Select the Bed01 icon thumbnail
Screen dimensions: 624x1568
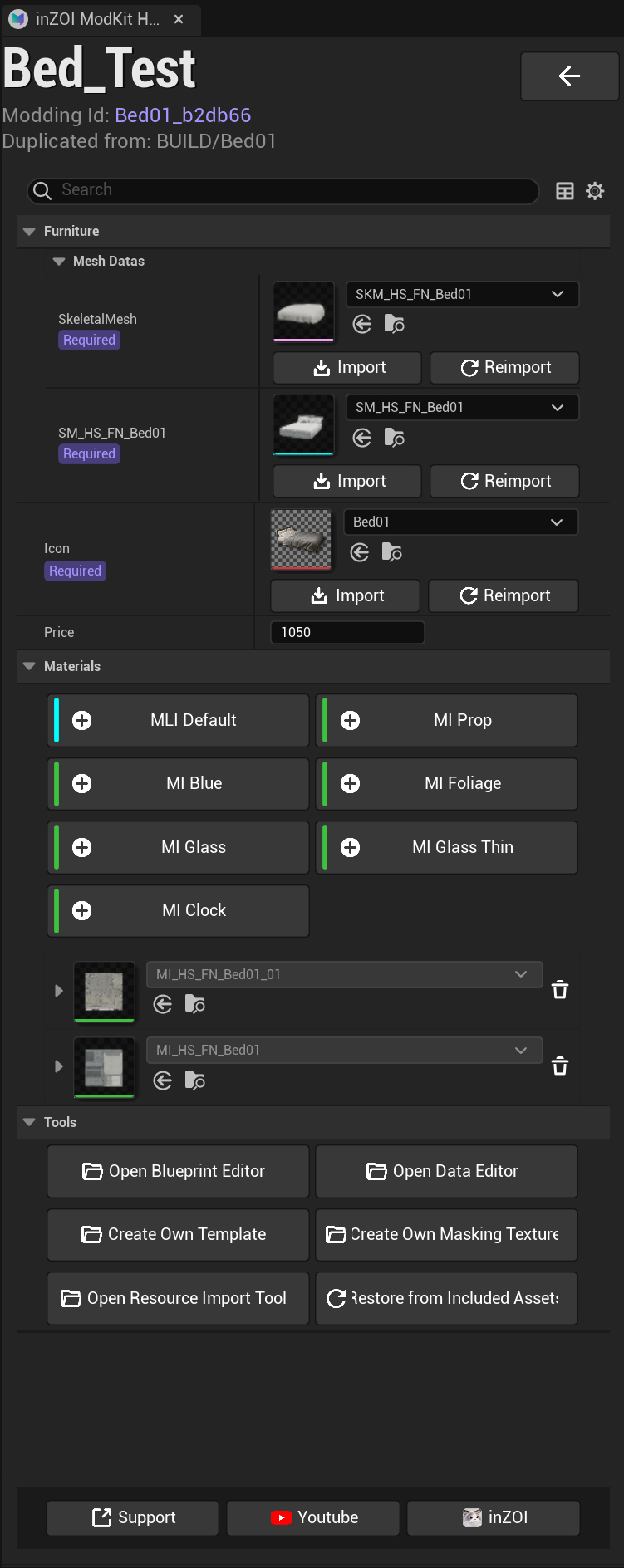tap(302, 540)
